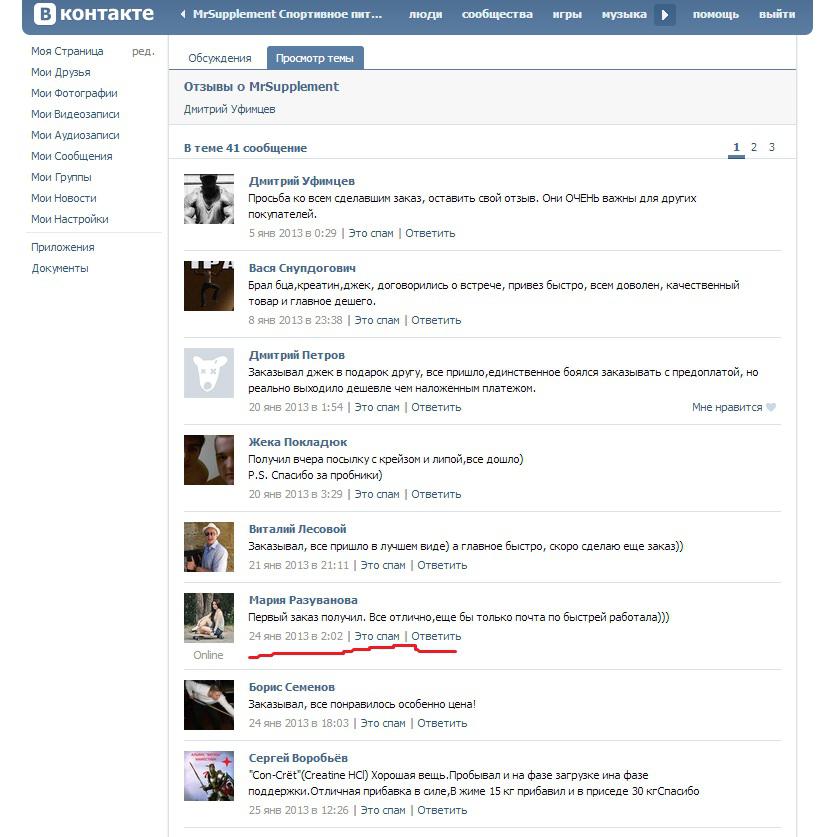835x837 pixels.
Task: Switch to the Обсуждения tab
Action: [x=219, y=58]
